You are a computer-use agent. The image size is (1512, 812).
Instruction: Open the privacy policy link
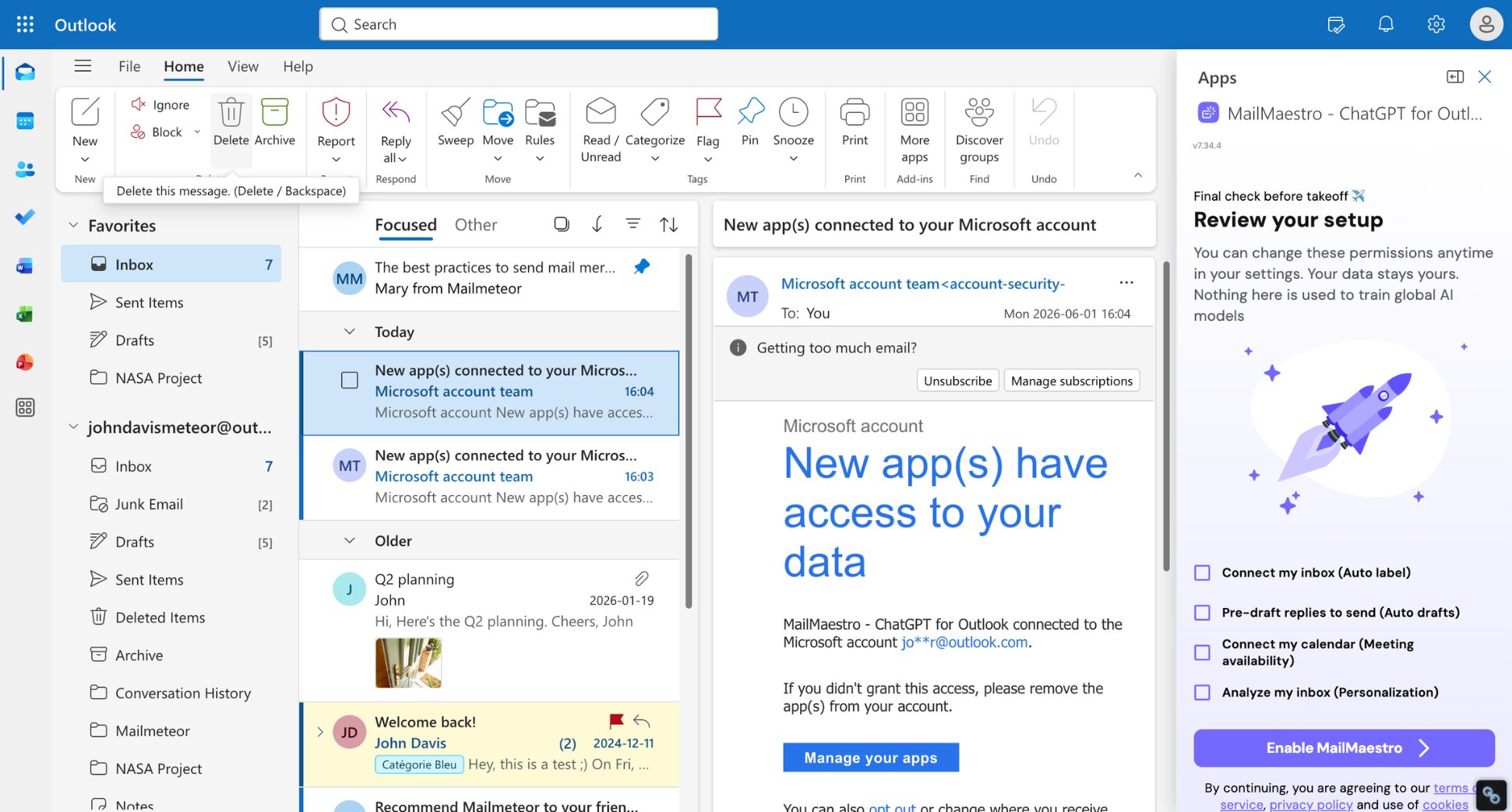(1311, 804)
